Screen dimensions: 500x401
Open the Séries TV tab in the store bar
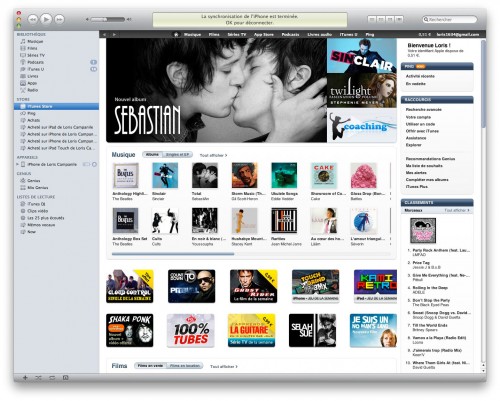click(x=237, y=34)
